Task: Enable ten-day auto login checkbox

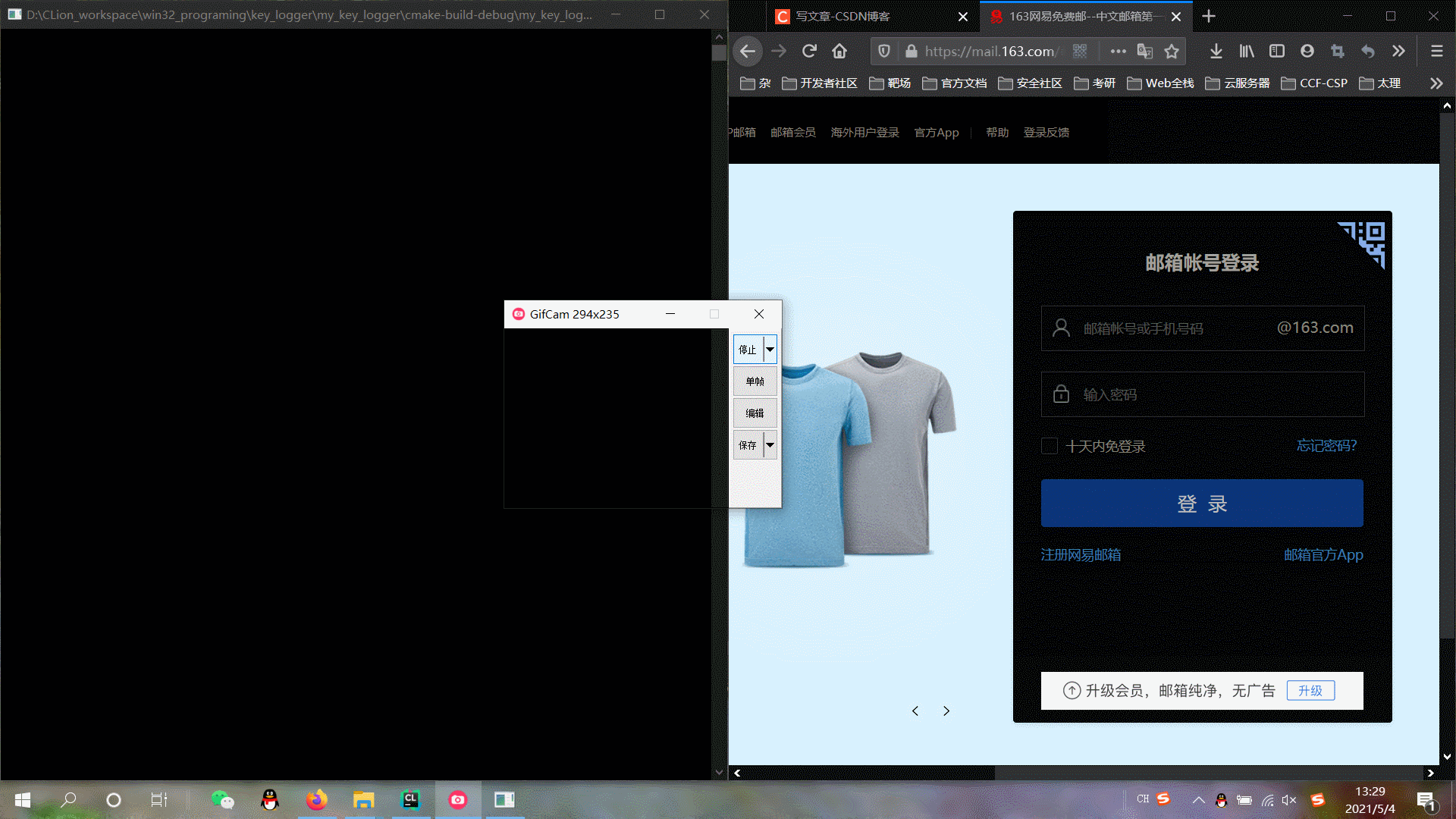Action: (1050, 446)
